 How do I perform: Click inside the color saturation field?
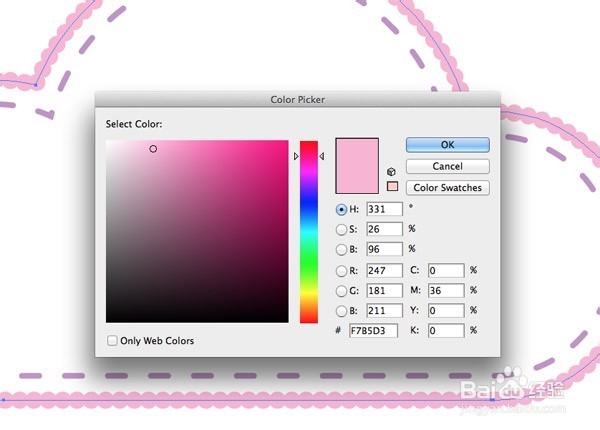tap(197, 231)
